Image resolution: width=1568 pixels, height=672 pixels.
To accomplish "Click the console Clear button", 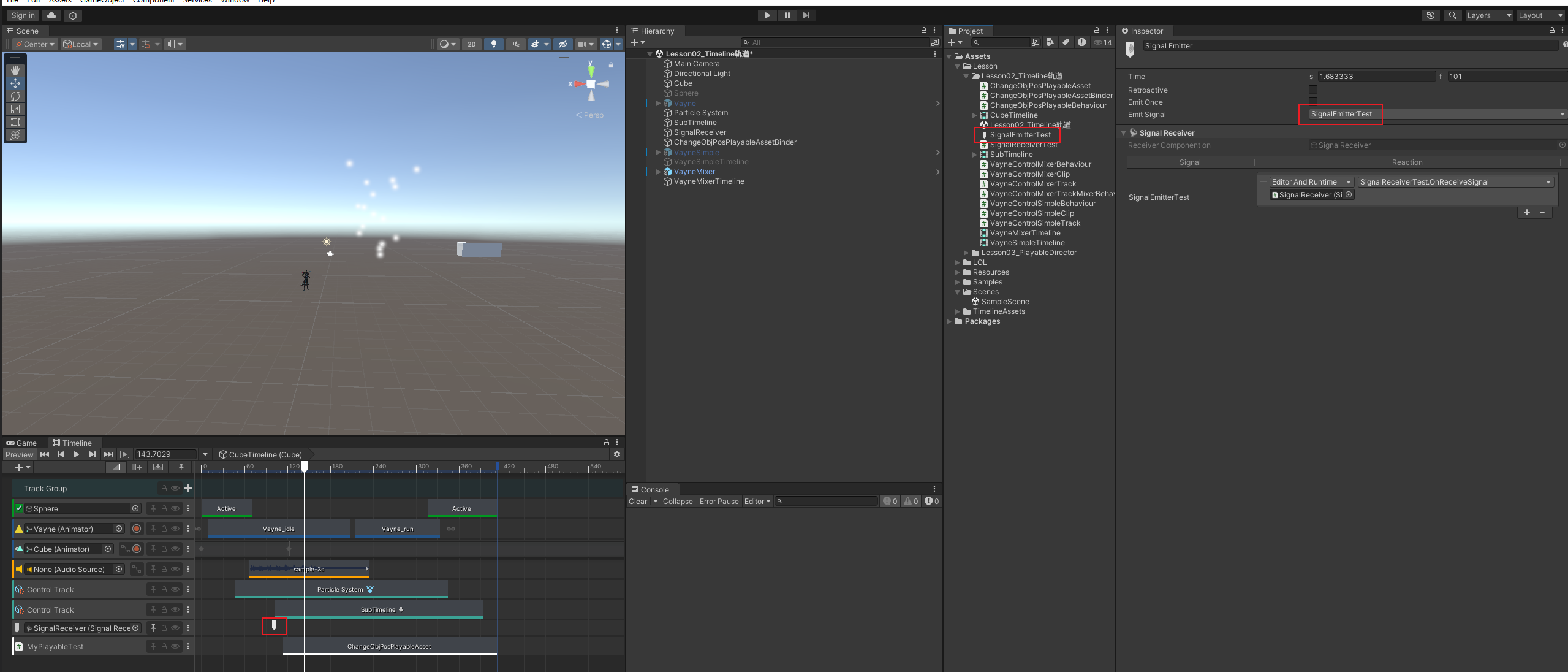I will coord(637,502).
